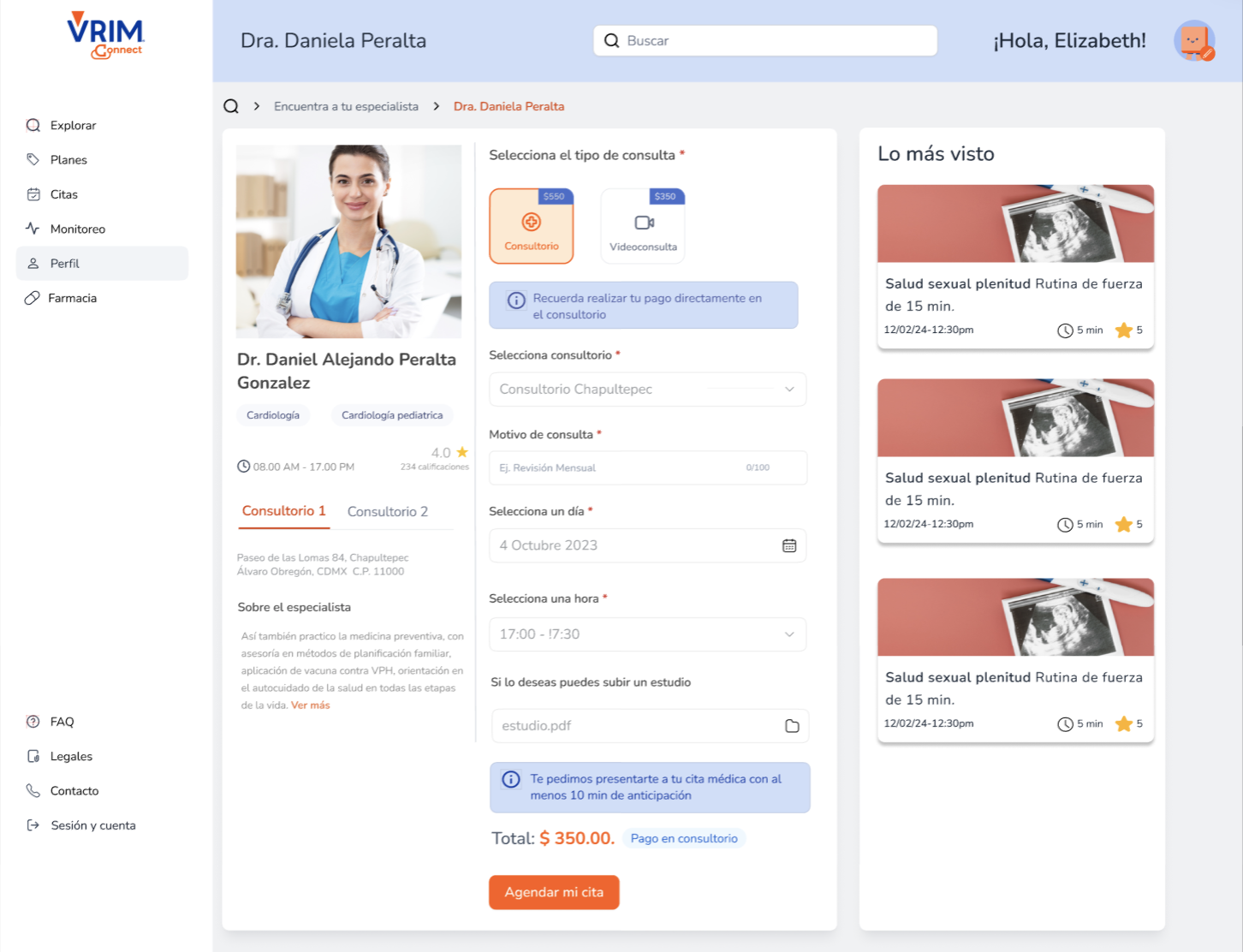Go to Farmacia in sidebar
The height and width of the screenshot is (952, 1243).
pos(72,298)
